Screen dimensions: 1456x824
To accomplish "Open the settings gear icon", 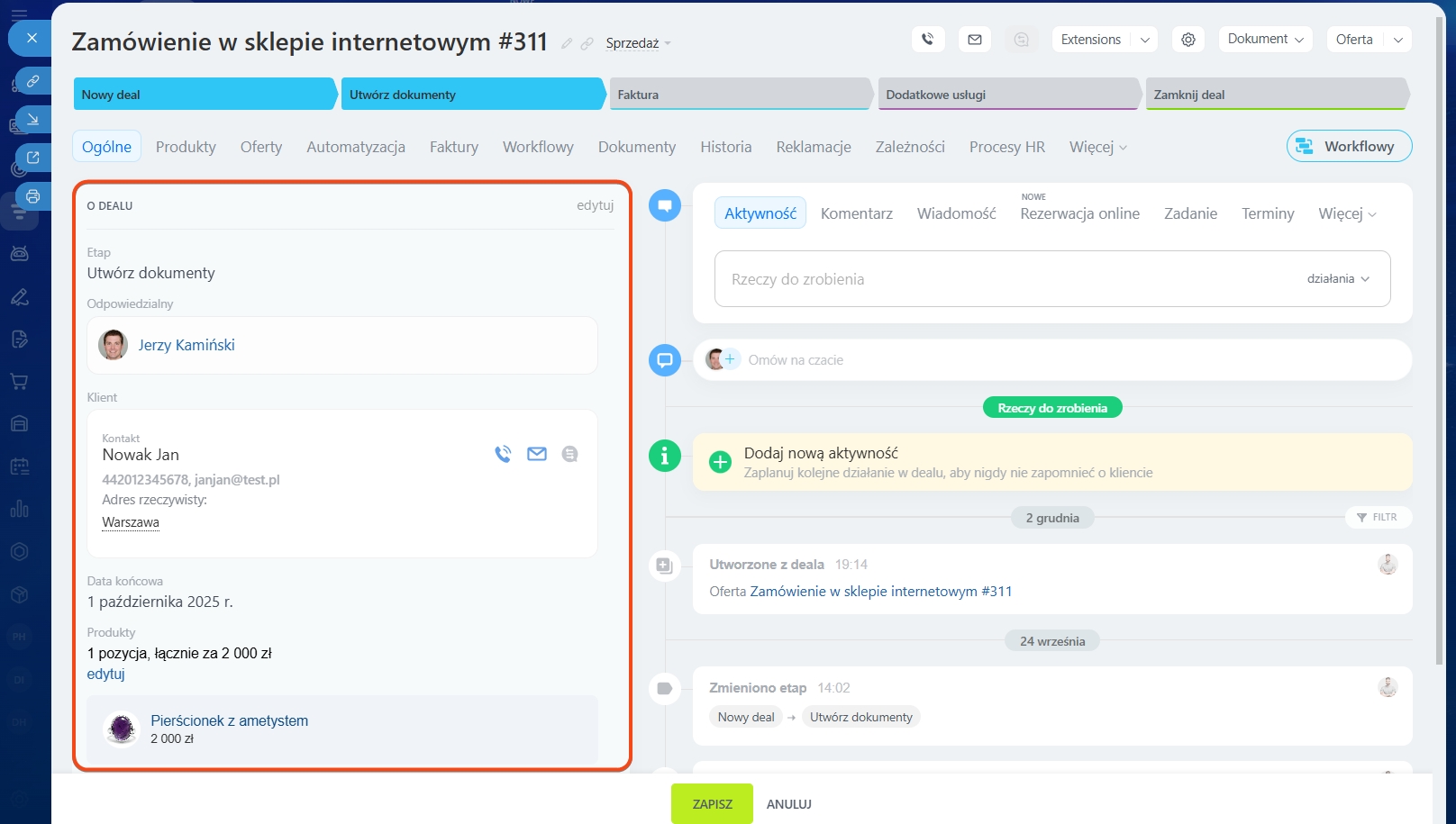I will click(1188, 40).
